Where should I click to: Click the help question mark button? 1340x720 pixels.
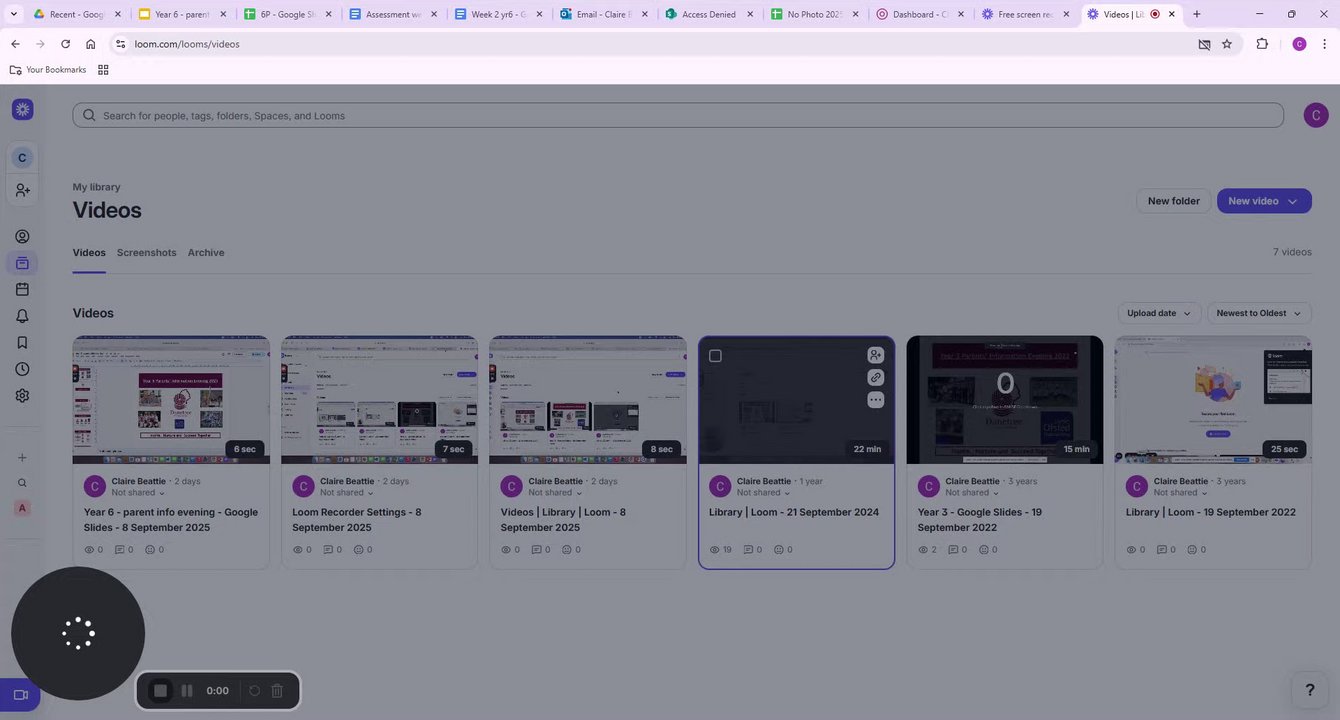[x=1310, y=690]
